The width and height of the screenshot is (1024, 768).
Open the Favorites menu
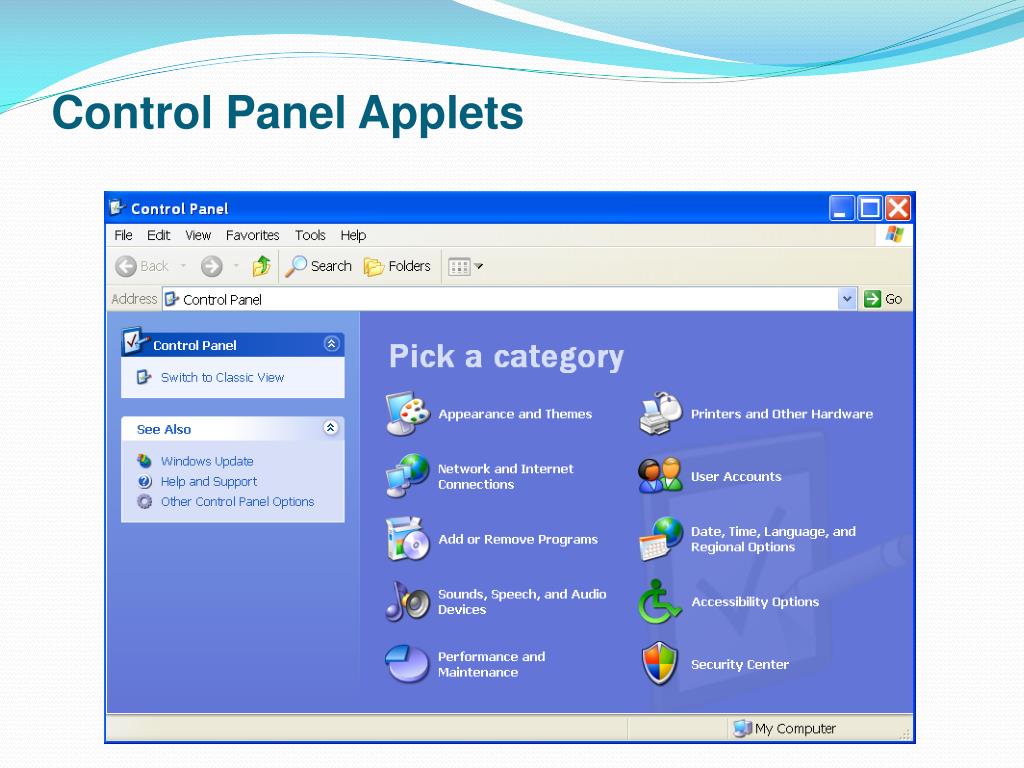tap(252, 235)
